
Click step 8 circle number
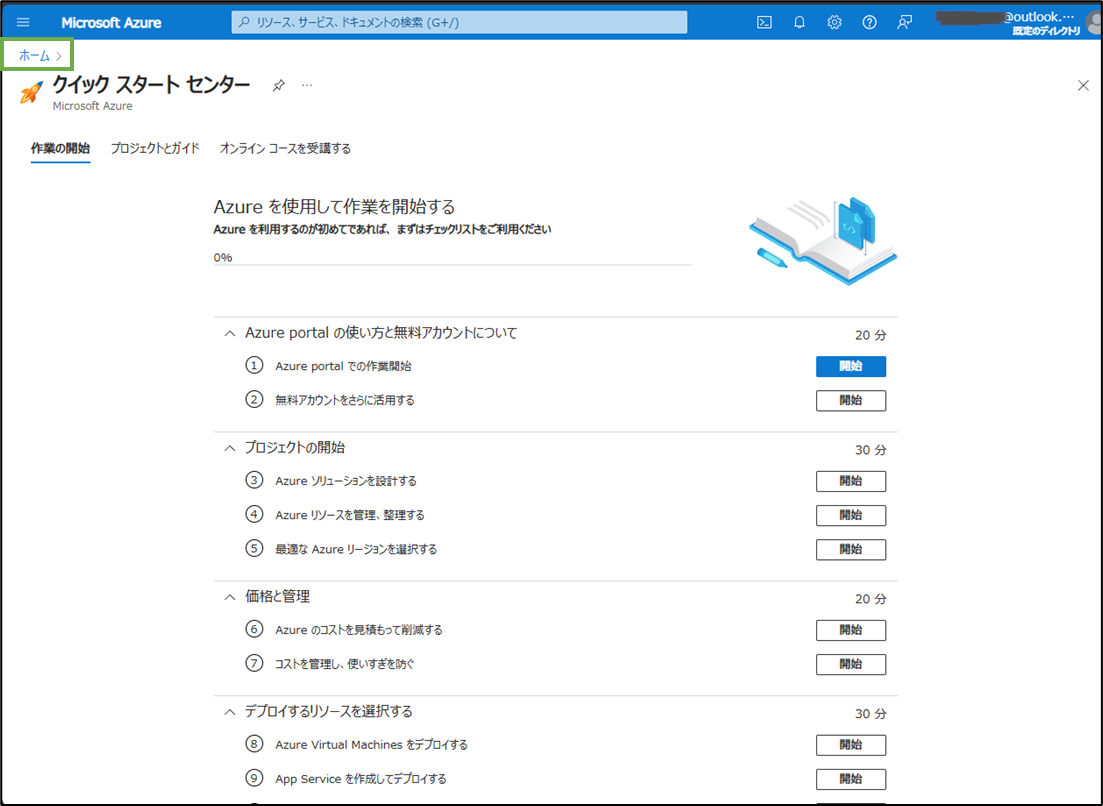tap(254, 744)
